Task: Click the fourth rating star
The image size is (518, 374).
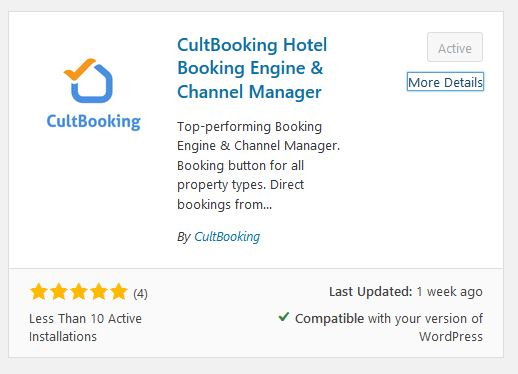Action: point(99,292)
